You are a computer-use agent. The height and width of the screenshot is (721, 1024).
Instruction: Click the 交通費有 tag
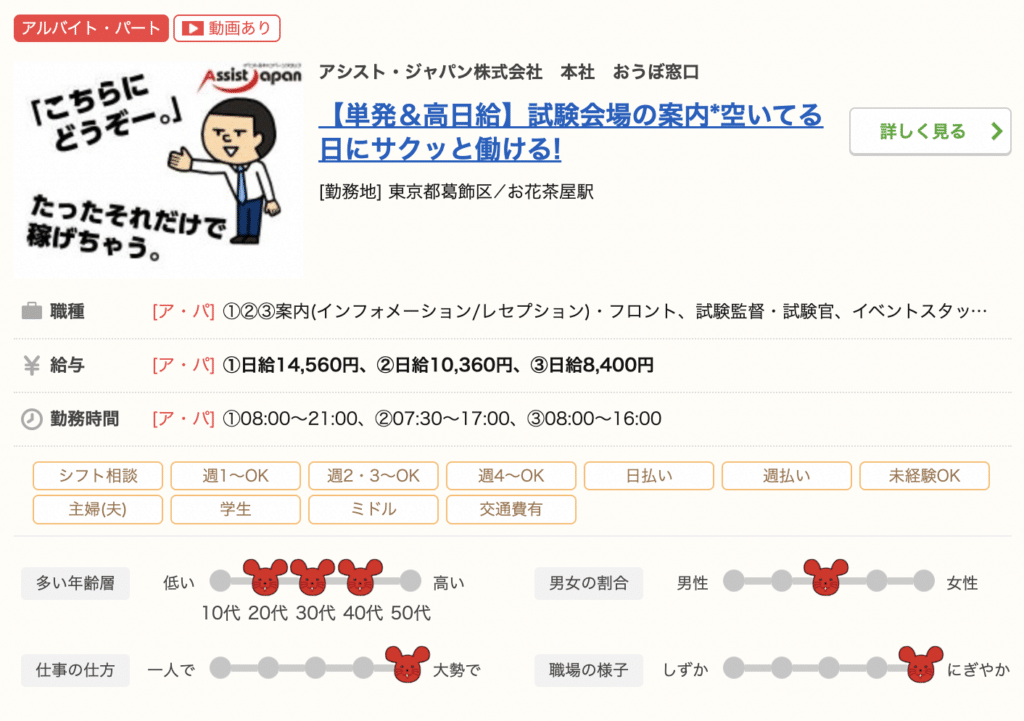click(x=511, y=509)
